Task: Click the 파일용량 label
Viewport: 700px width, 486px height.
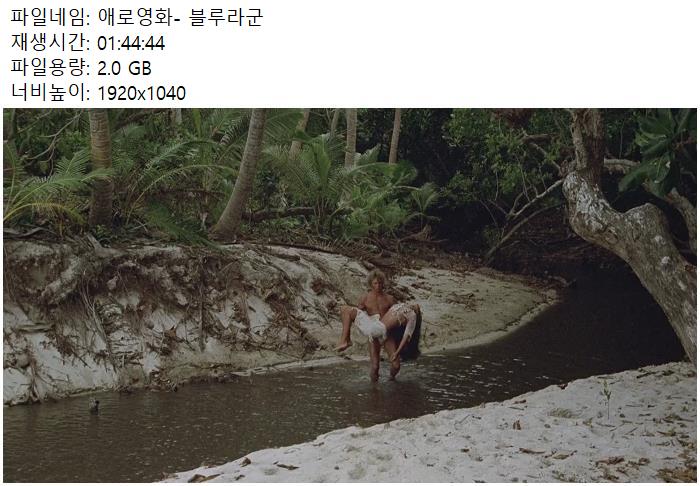Action: pos(50,68)
